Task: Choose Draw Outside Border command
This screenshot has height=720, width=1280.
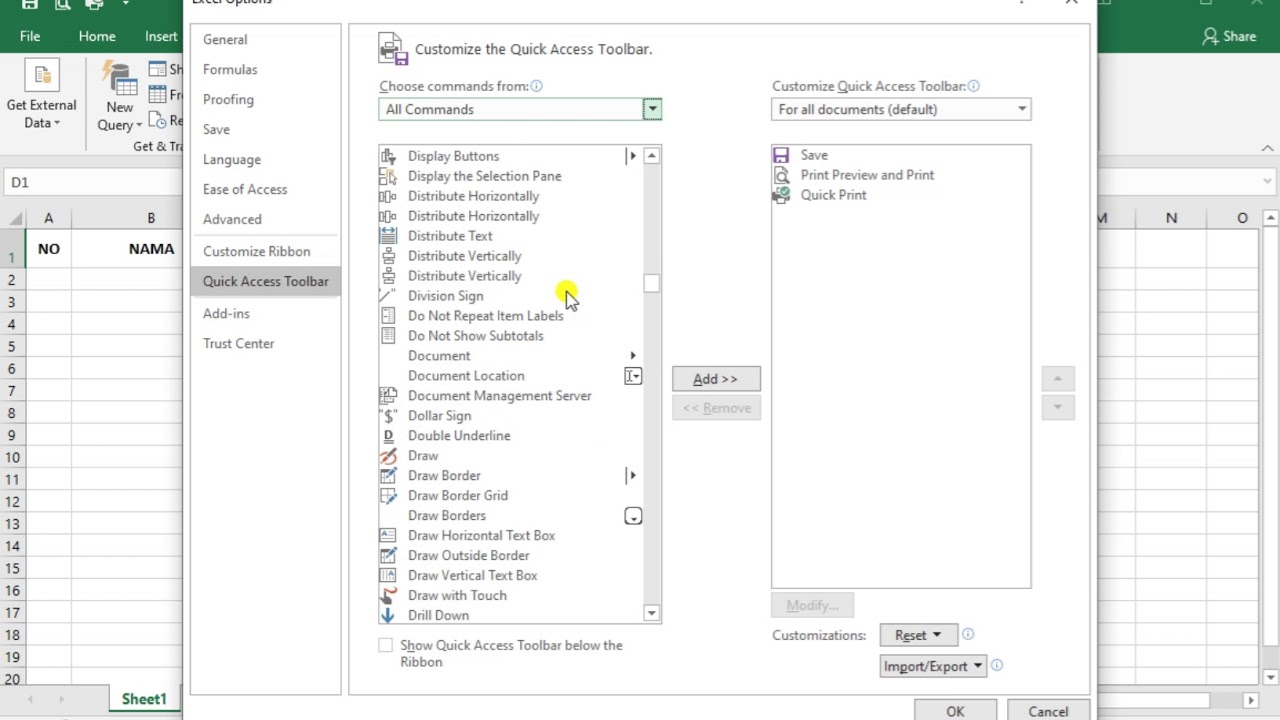Action: pyautogui.click(x=510, y=556)
